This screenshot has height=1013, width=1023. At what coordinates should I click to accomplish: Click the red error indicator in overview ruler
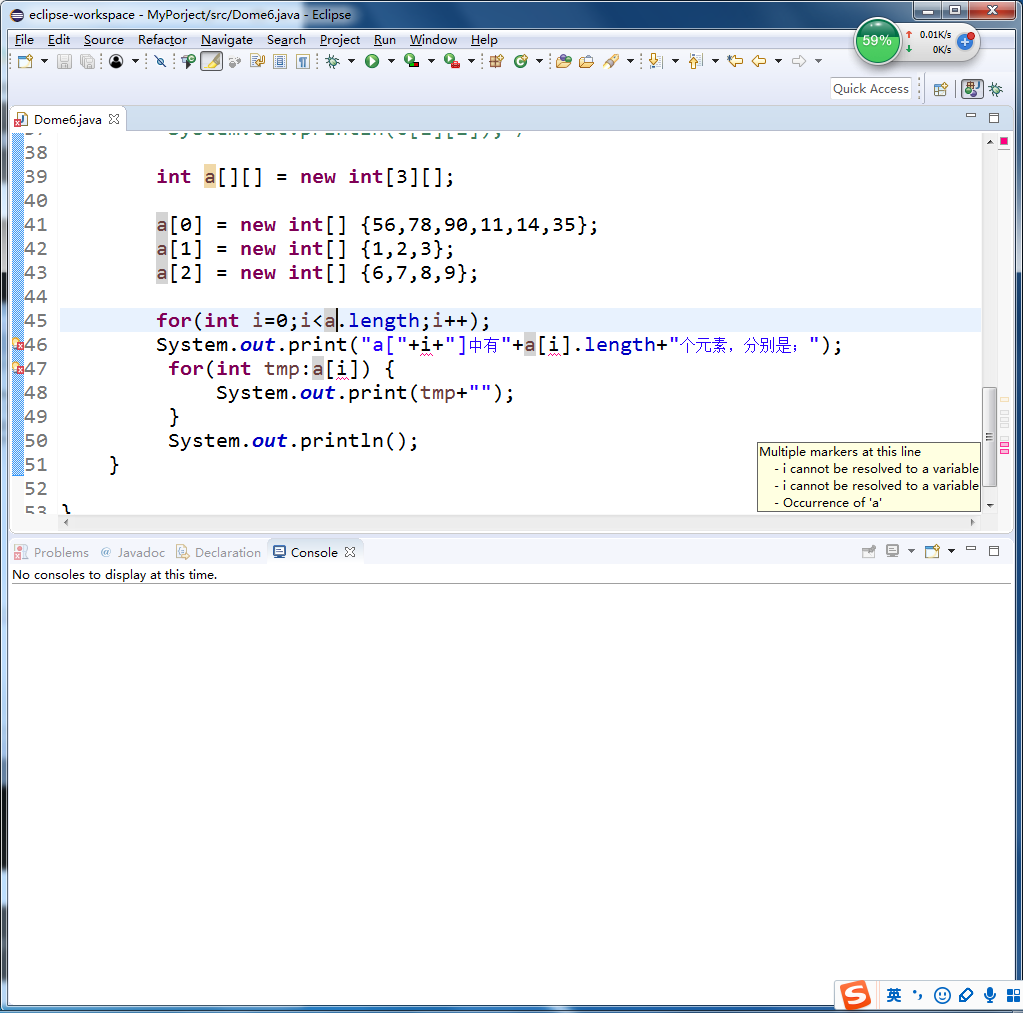coord(1004,142)
